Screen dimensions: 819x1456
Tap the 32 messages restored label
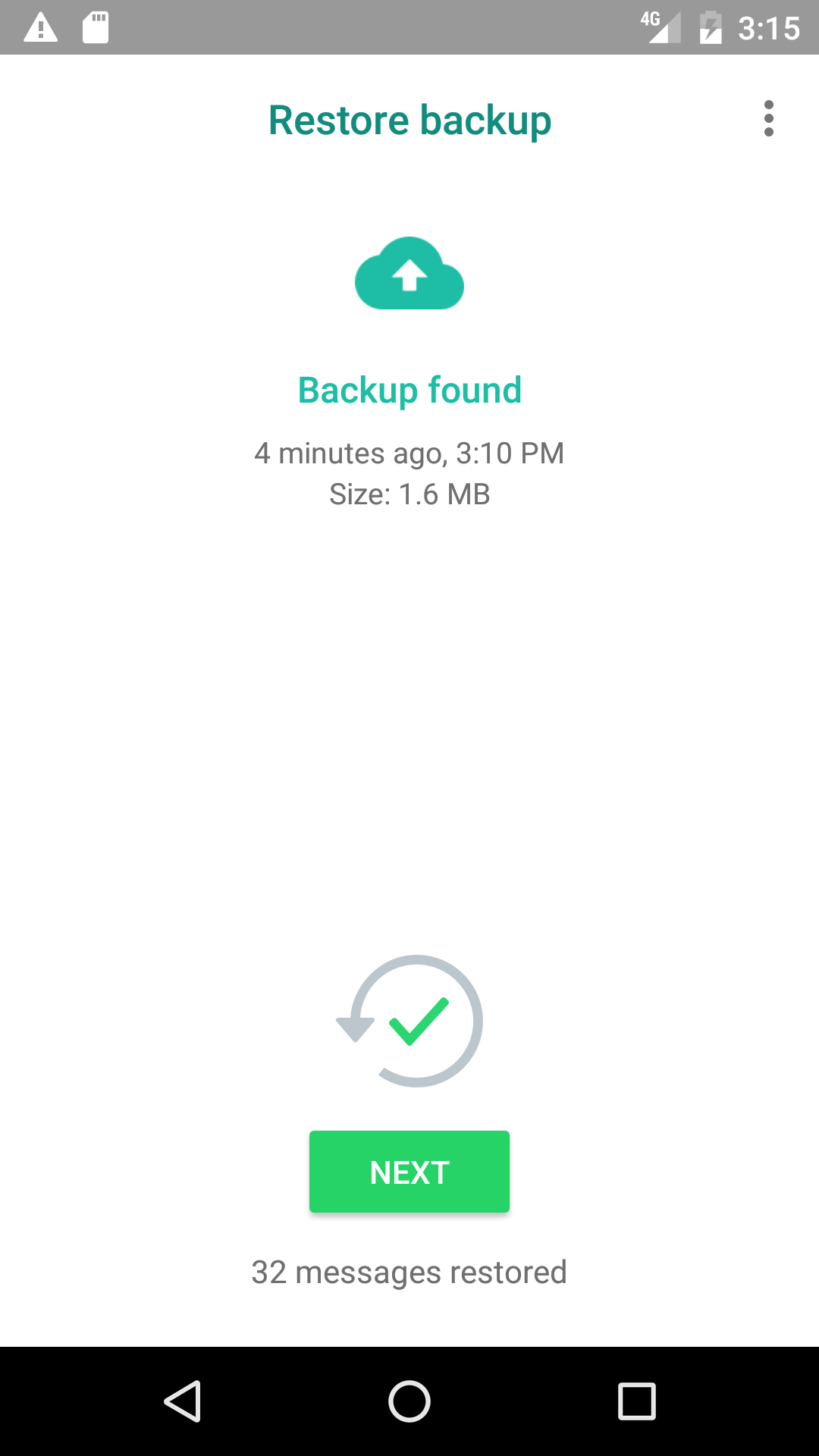(x=409, y=1272)
